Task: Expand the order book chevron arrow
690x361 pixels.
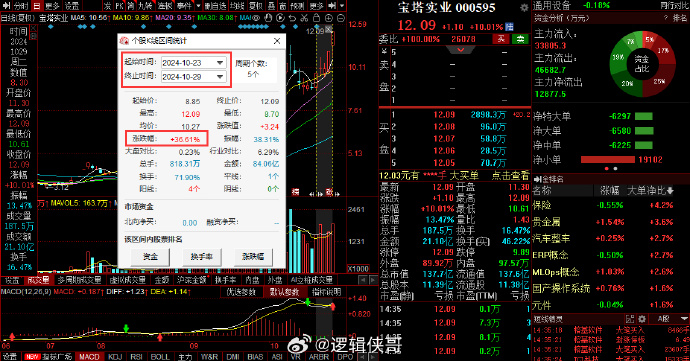Action: [461, 50]
